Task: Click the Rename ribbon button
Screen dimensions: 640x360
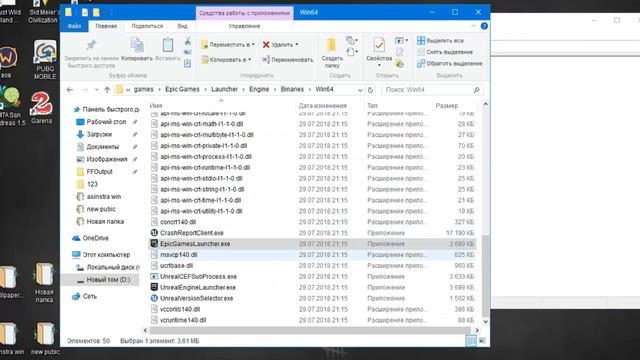Action: pyautogui.click(x=288, y=60)
